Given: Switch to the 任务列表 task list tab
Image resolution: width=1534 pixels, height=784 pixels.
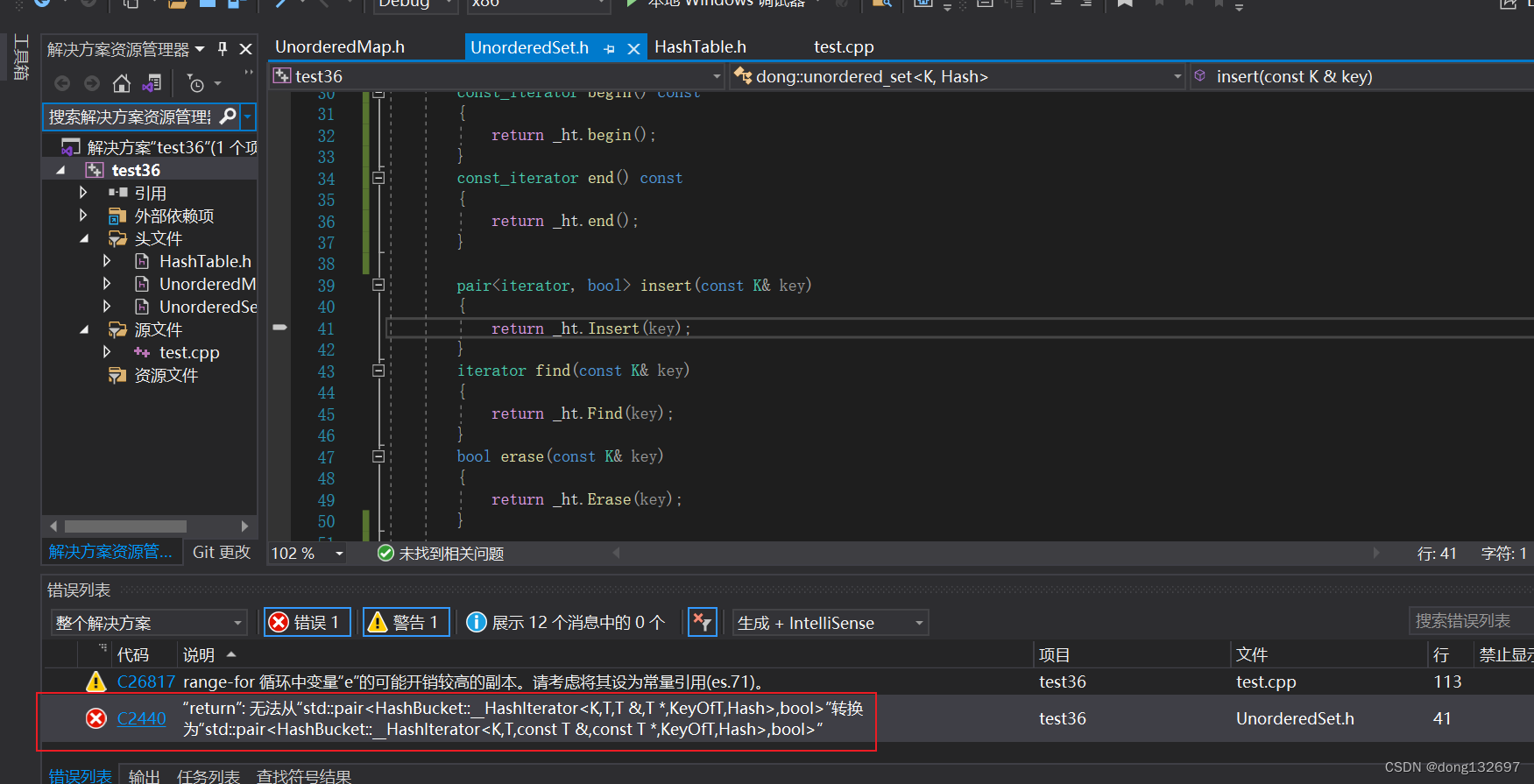Looking at the screenshot, I should point(209,776).
